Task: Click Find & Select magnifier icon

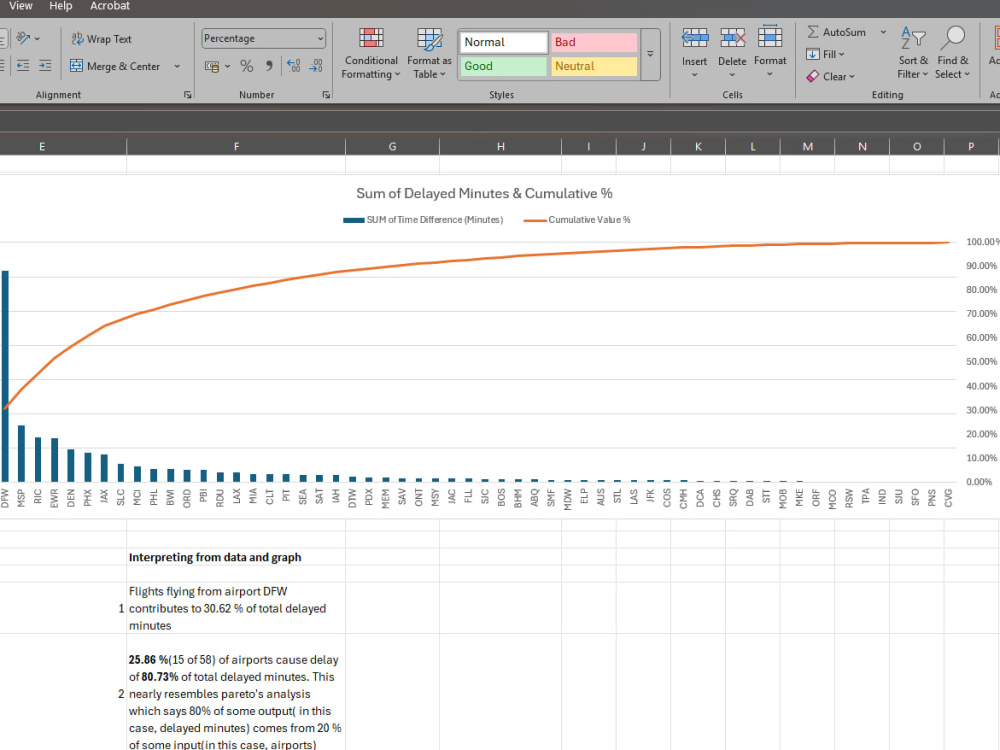Action: pos(953,38)
